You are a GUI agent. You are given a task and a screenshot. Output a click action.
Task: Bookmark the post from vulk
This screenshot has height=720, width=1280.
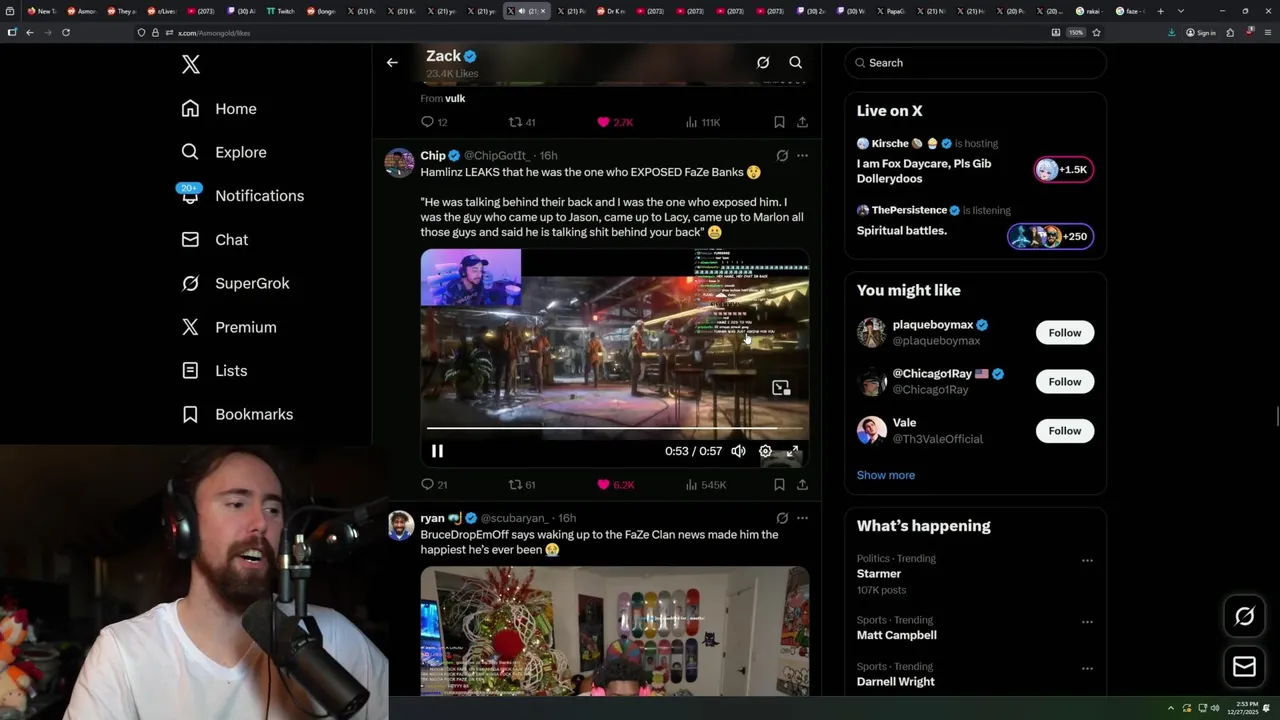[779, 122]
